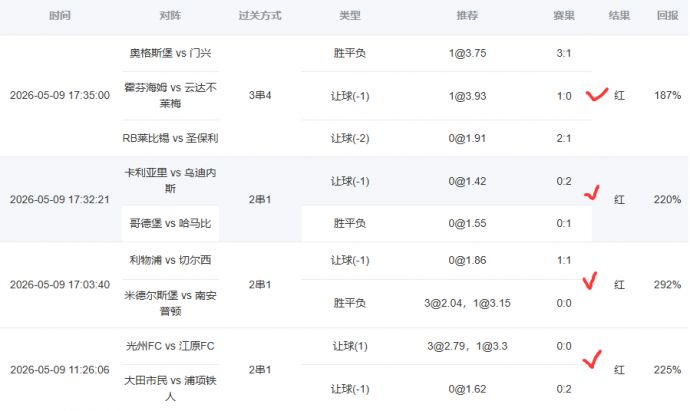Select the 对阵 column header
Viewport: 690px width, 411px height.
tap(170, 16)
